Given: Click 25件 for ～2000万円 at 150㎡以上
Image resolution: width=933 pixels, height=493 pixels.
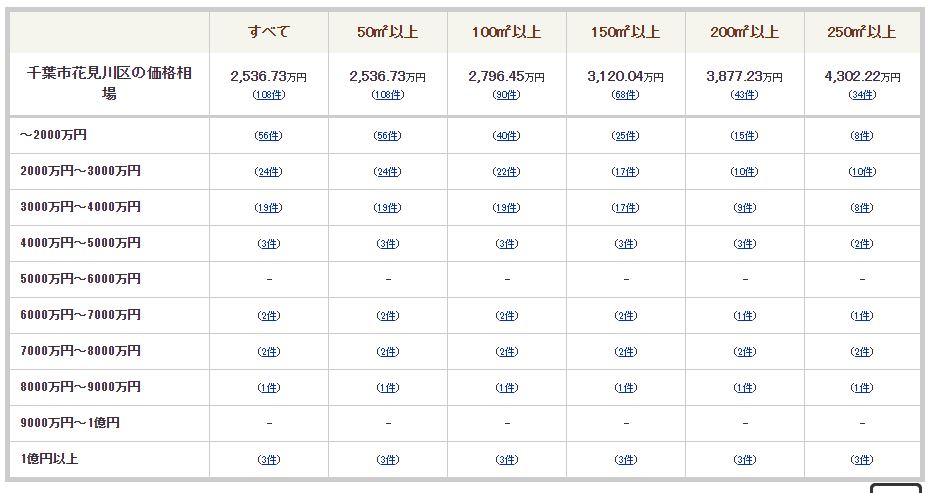Looking at the screenshot, I should tap(625, 136).
